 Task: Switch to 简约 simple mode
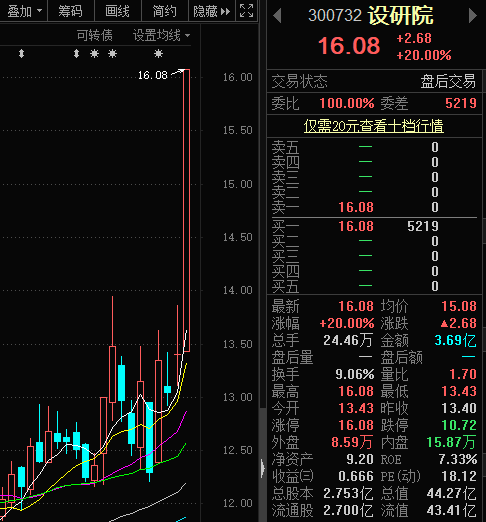pos(164,11)
